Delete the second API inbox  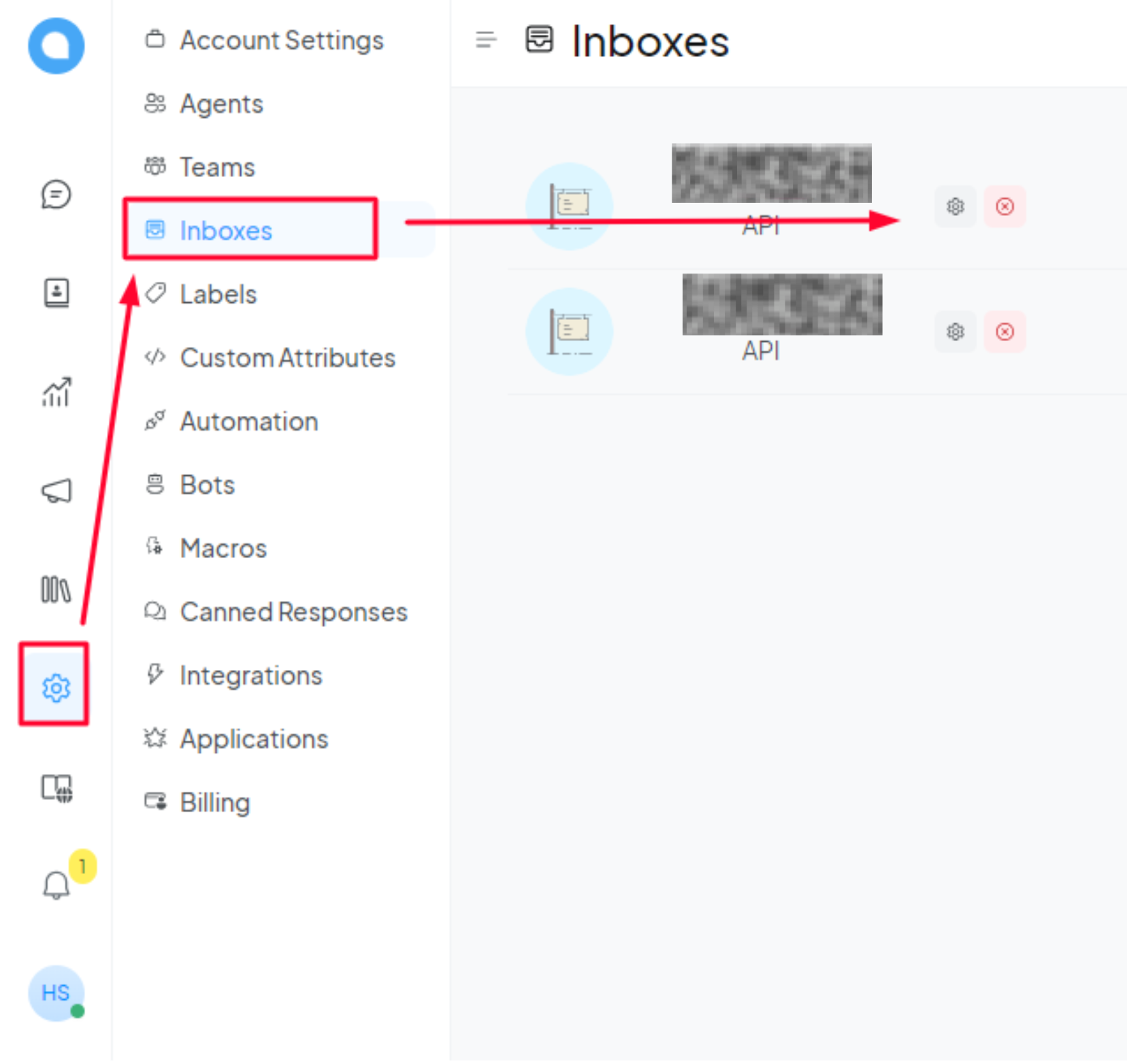click(1004, 332)
